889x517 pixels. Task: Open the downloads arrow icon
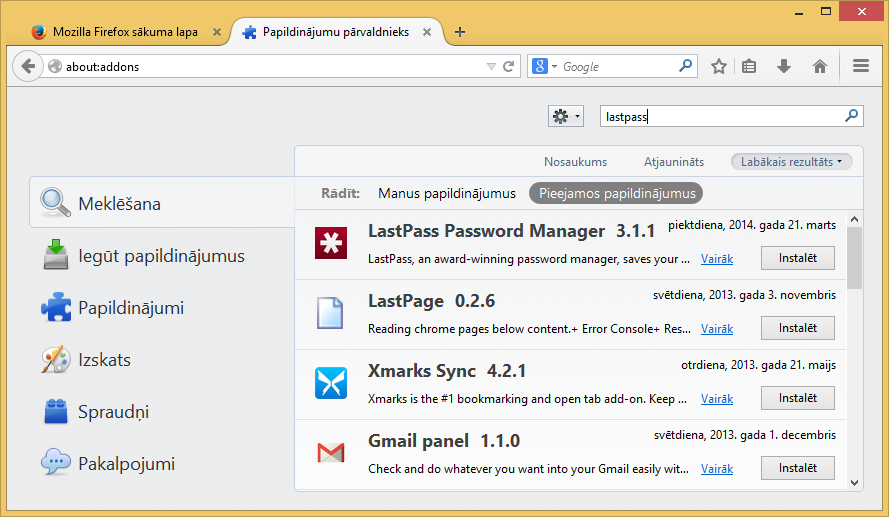[x=784, y=66]
